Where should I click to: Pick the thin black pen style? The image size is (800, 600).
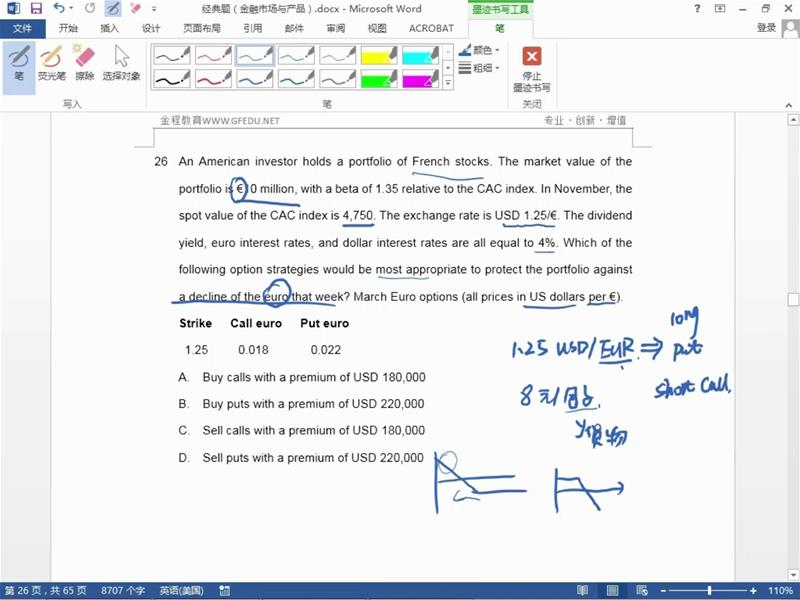point(172,55)
